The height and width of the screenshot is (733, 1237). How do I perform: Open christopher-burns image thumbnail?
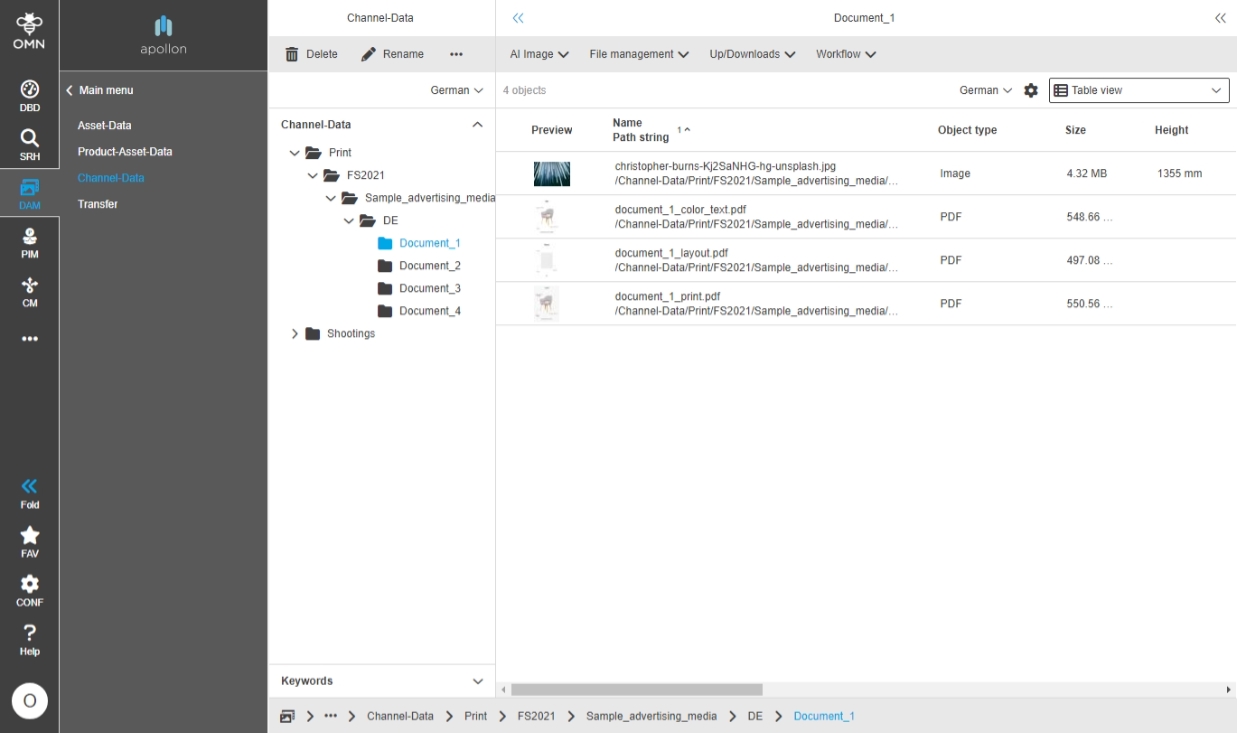click(552, 173)
